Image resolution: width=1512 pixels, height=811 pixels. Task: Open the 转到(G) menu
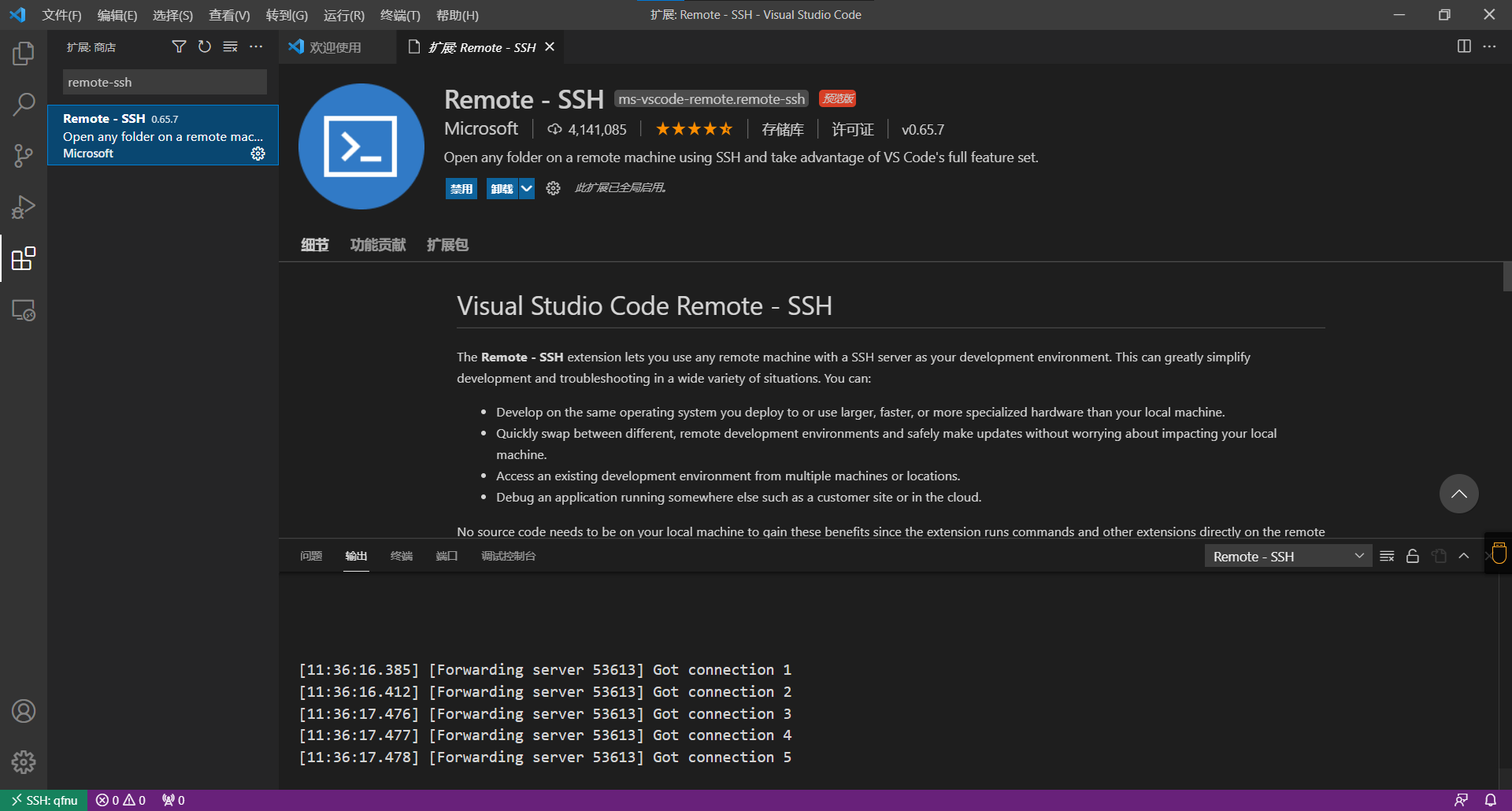coord(287,15)
